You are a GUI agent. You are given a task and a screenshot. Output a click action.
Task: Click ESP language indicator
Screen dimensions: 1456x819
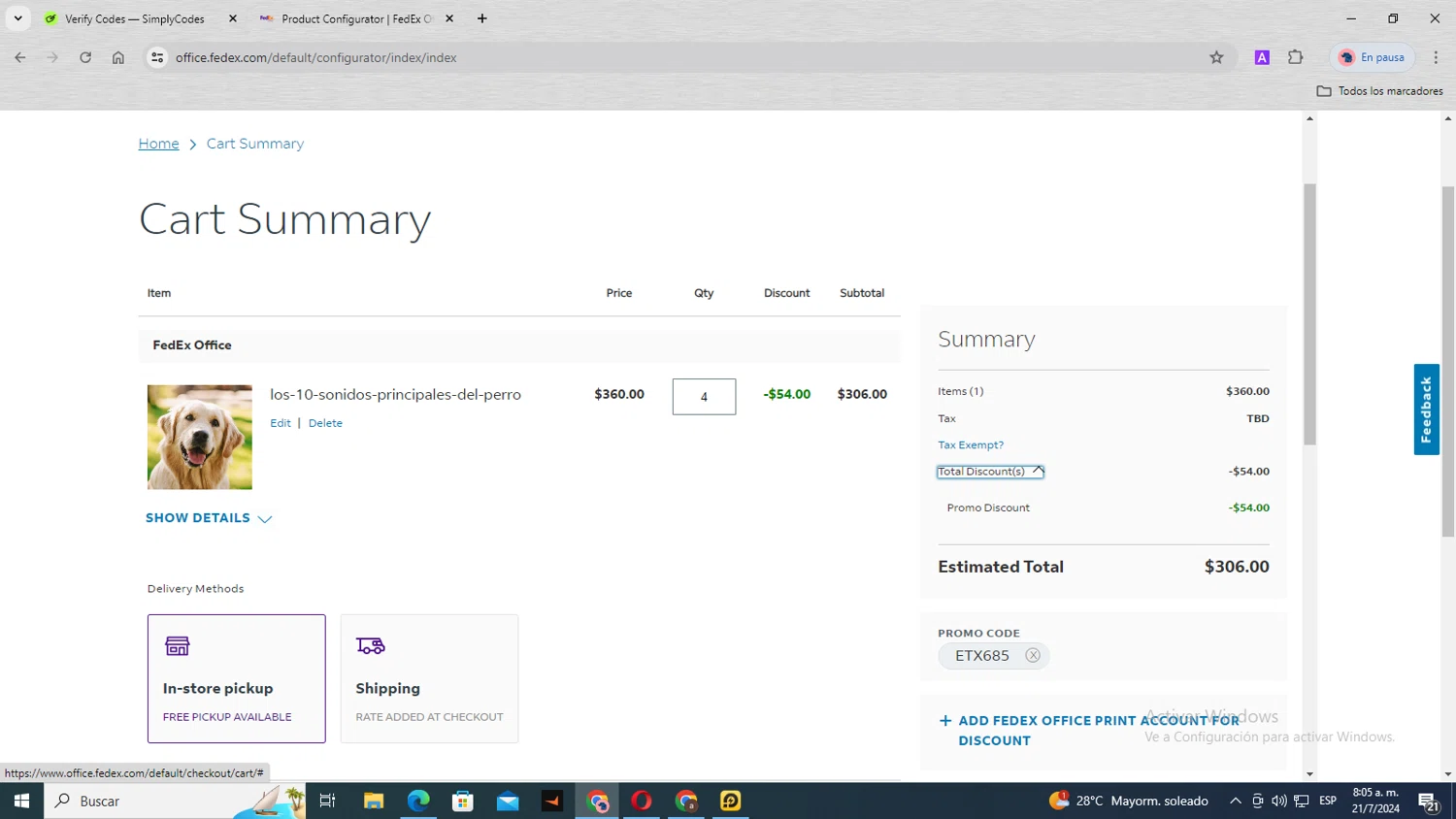pos(1328,801)
